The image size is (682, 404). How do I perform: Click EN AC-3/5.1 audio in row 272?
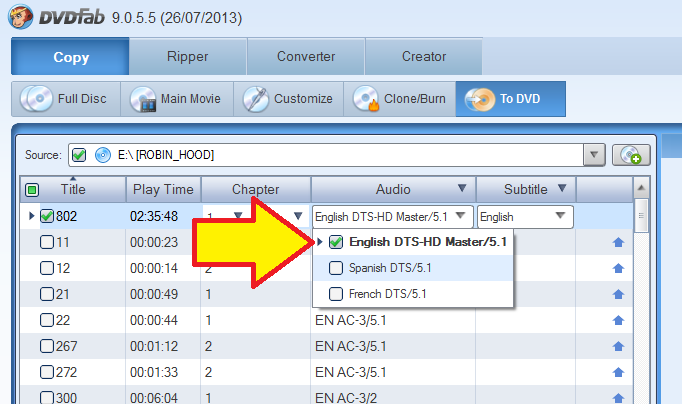click(x=351, y=372)
